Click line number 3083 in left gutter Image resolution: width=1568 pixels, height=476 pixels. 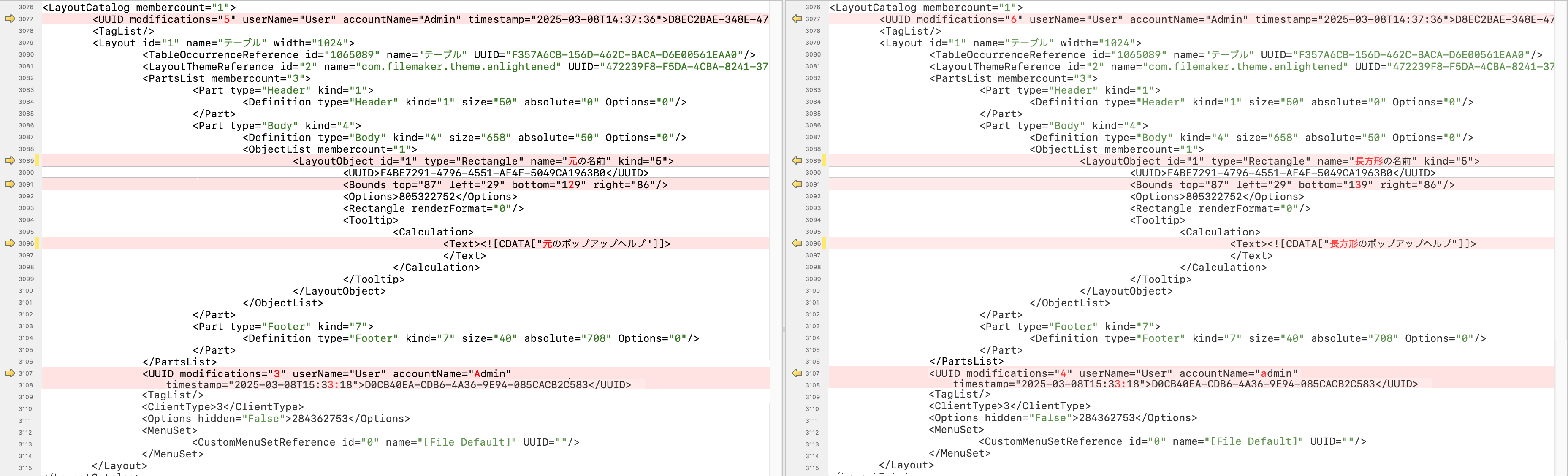[26, 90]
